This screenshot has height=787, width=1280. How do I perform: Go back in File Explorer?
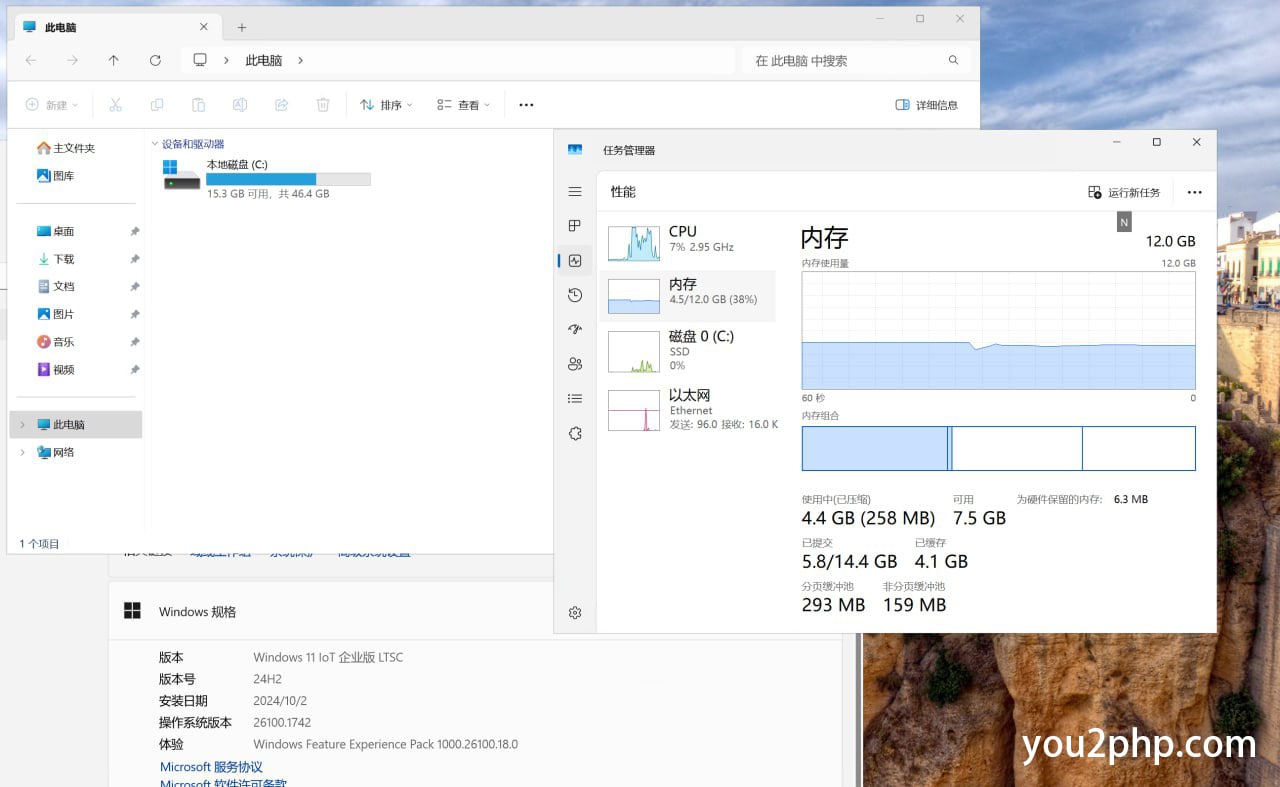[x=31, y=60]
